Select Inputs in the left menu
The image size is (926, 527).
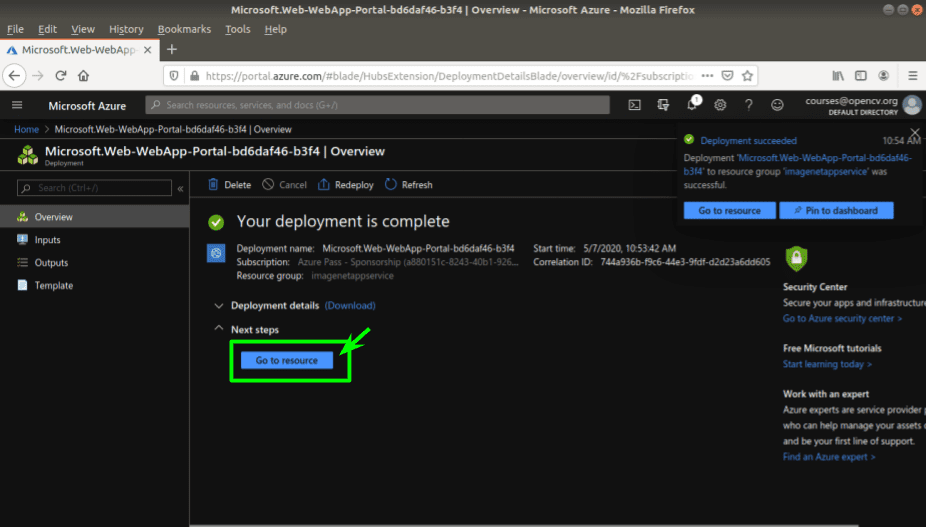click(94, 240)
